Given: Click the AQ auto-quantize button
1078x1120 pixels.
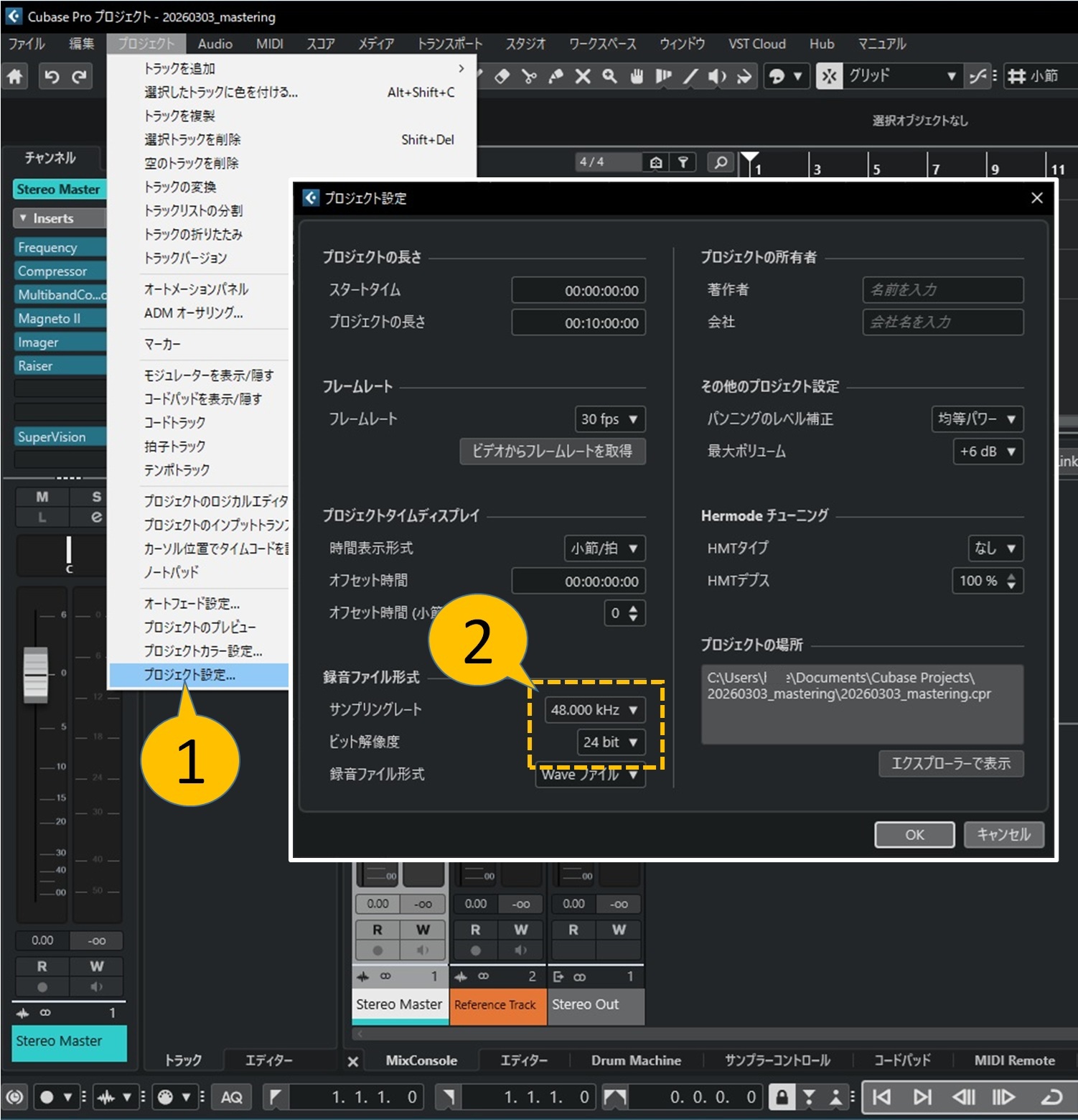Looking at the screenshot, I should (231, 1097).
